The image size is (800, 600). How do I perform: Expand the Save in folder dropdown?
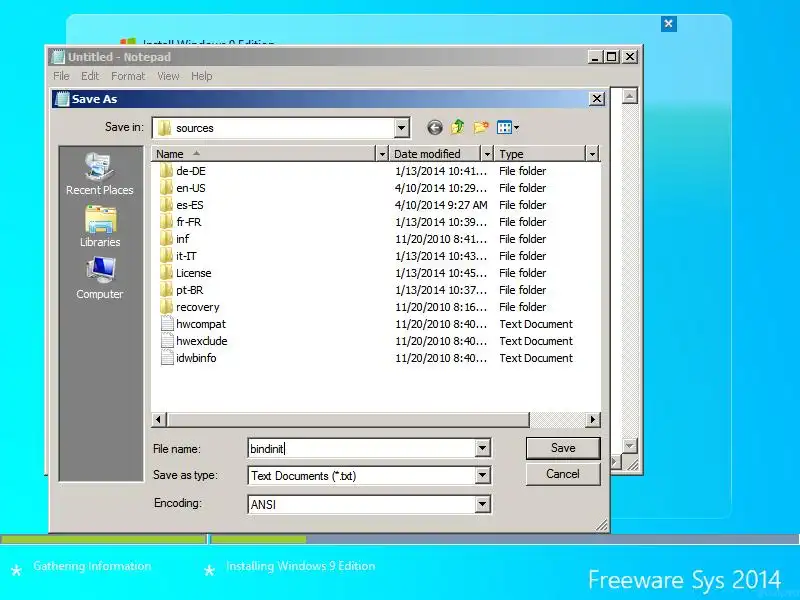coord(402,128)
